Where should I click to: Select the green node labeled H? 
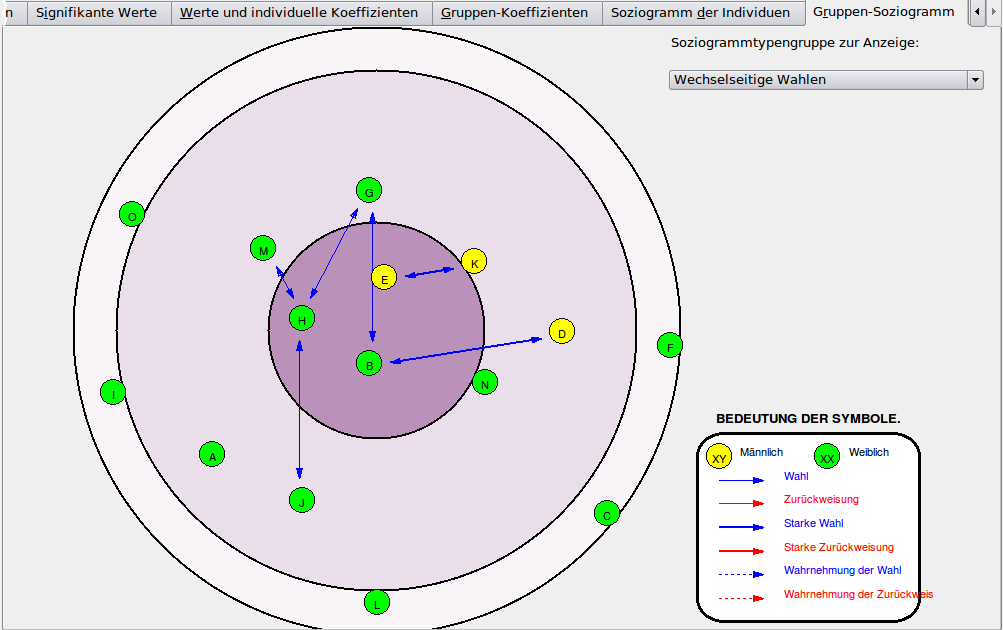click(x=302, y=319)
